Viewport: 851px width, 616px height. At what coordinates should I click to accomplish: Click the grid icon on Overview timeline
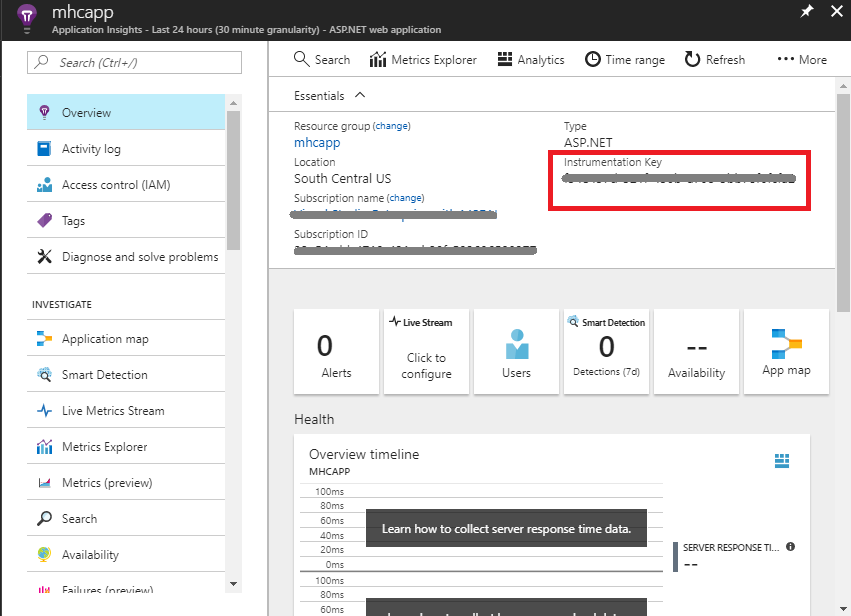tap(782, 461)
